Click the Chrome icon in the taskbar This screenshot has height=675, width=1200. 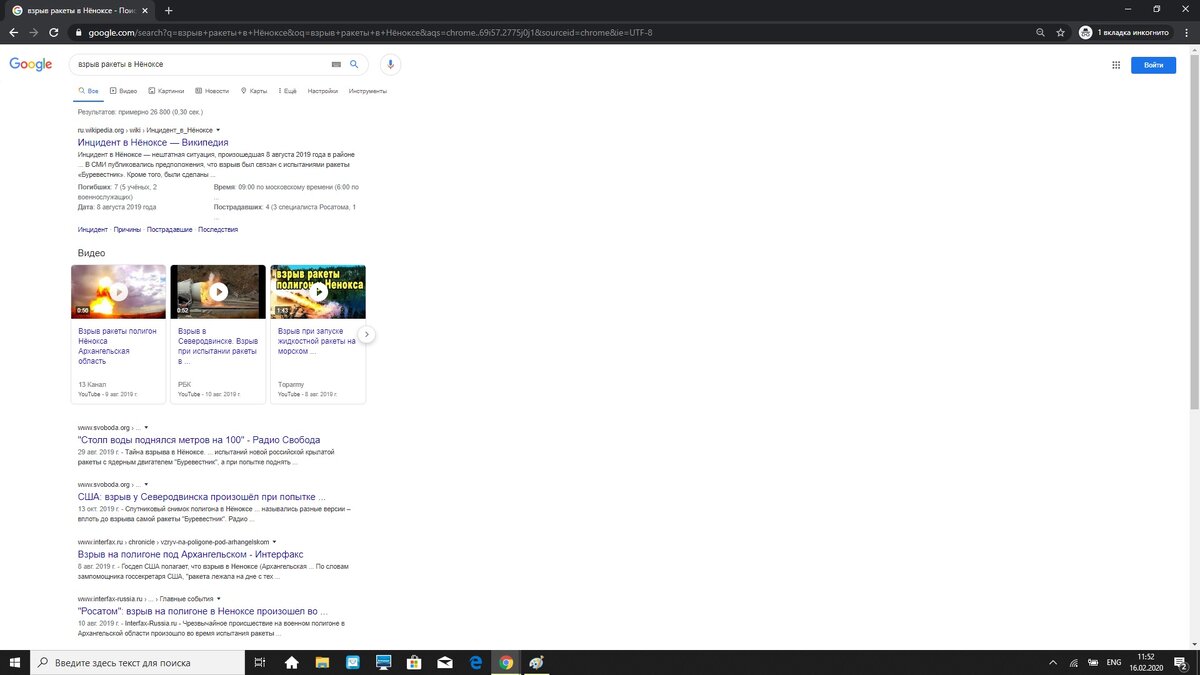click(x=506, y=662)
